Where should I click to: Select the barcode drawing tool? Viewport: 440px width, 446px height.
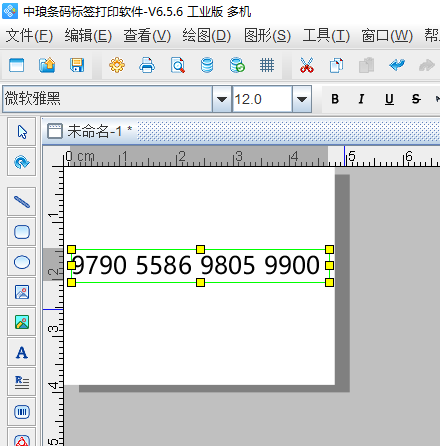tap(22, 412)
